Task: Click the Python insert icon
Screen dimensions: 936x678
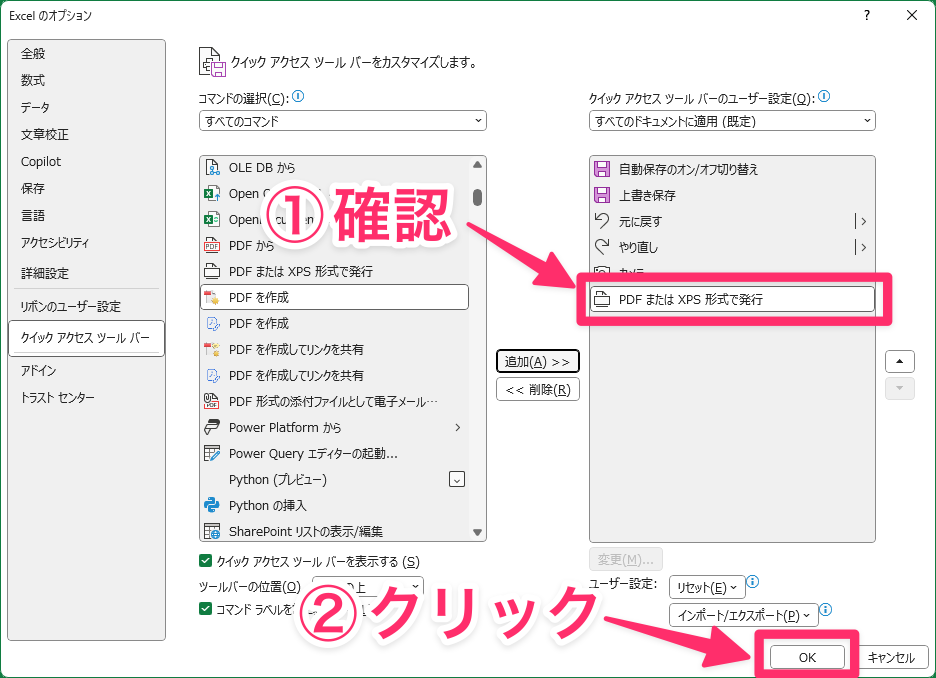Action: pyautogui.click(x=212, y=506)
